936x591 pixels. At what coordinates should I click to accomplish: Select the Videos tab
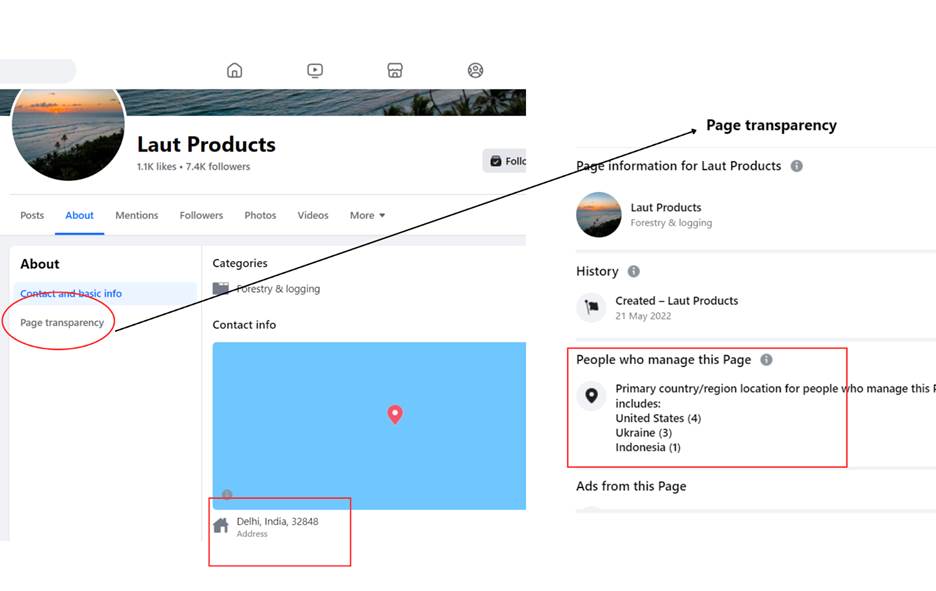[312, 215]
